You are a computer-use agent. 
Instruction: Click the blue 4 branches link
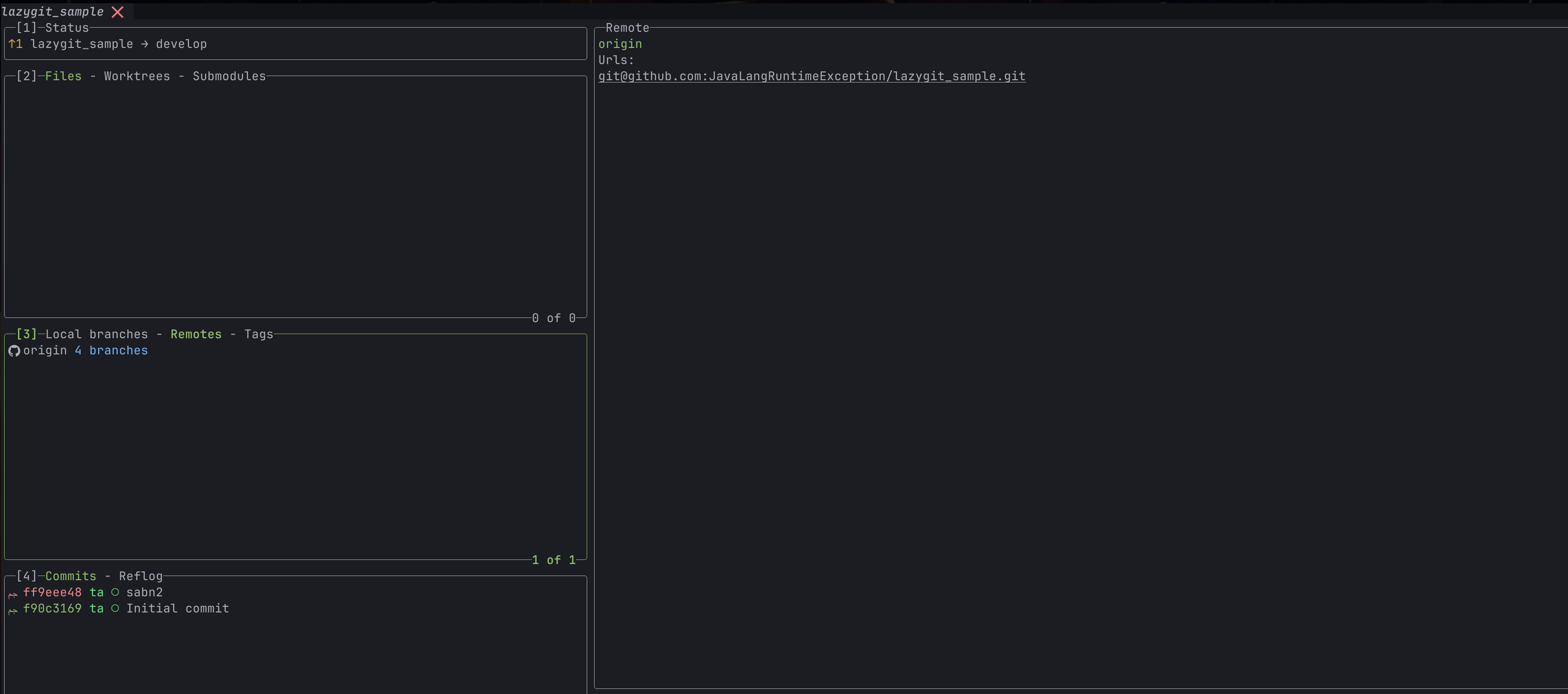point(111,351)
